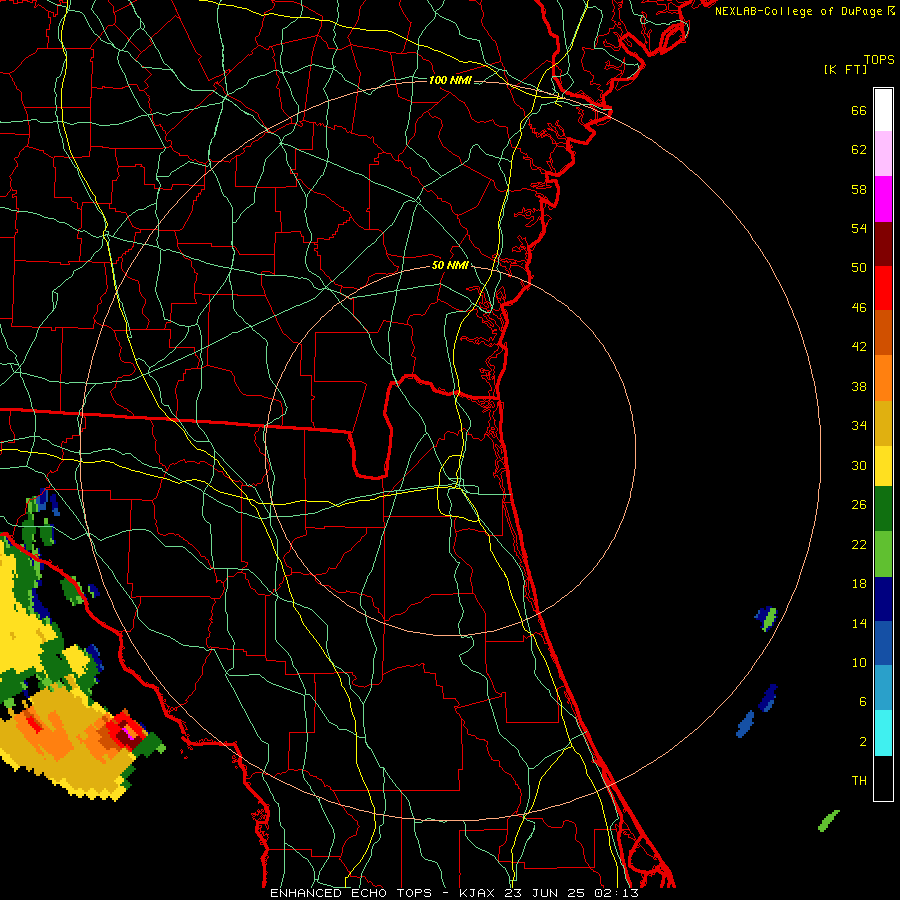Click the light green 26 kft swatch
This screenshot has height=900, width=900.
[883, 554]
